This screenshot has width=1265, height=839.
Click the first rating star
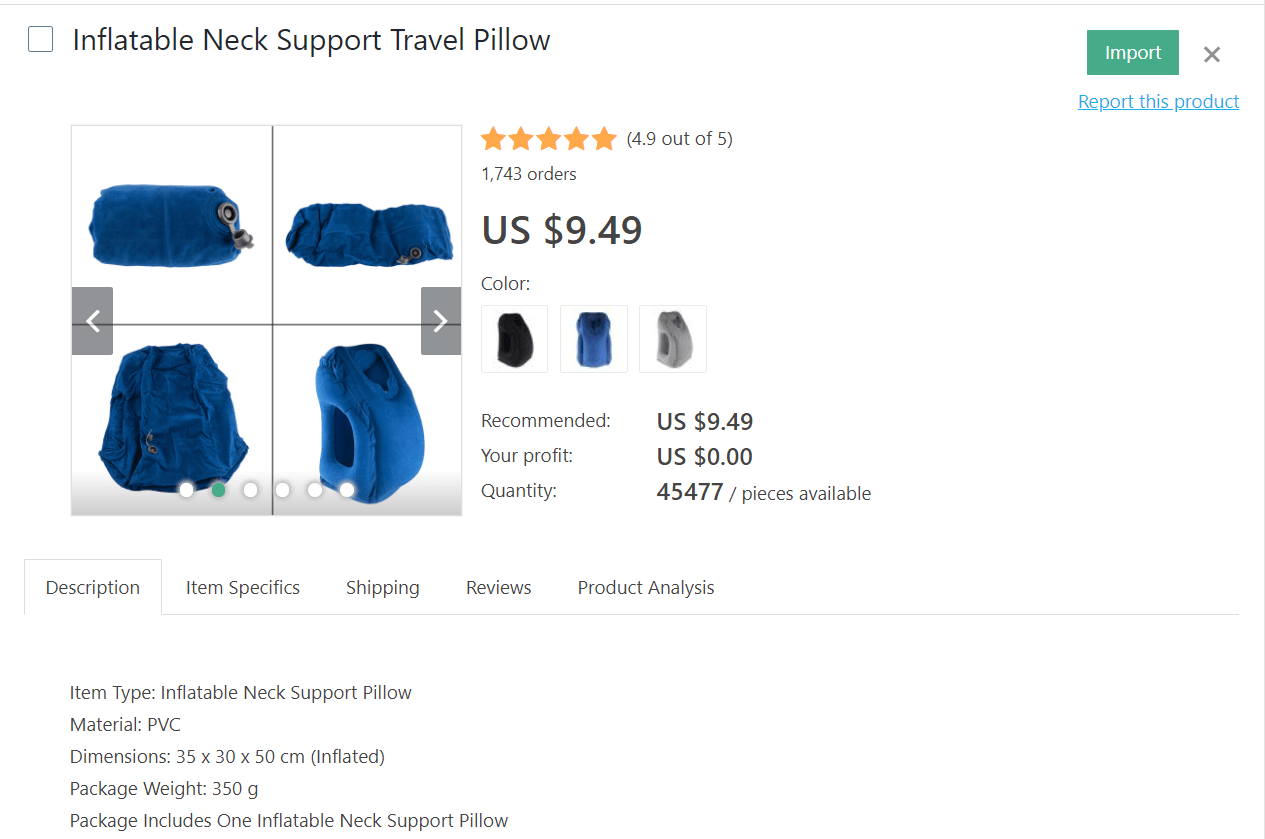[x=493, y=138]
